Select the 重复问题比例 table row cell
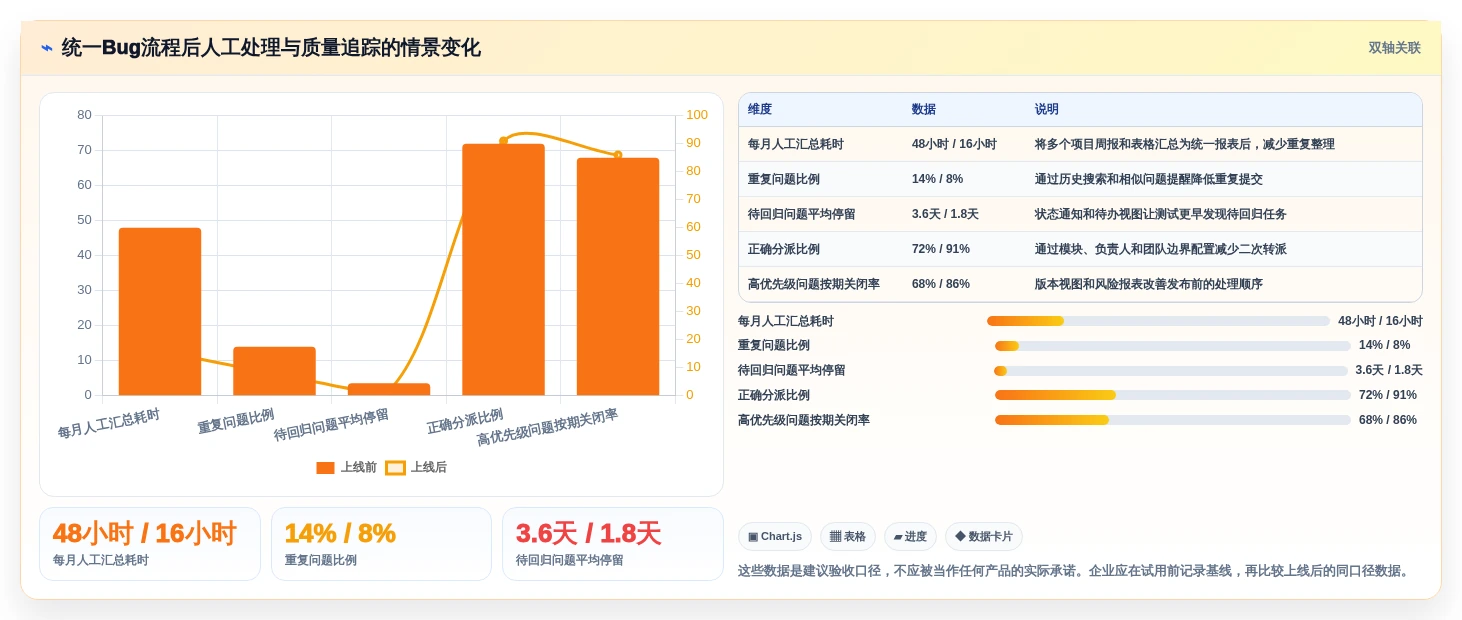The width and height of the screenshot is (1462, 620). pos(821,179)
